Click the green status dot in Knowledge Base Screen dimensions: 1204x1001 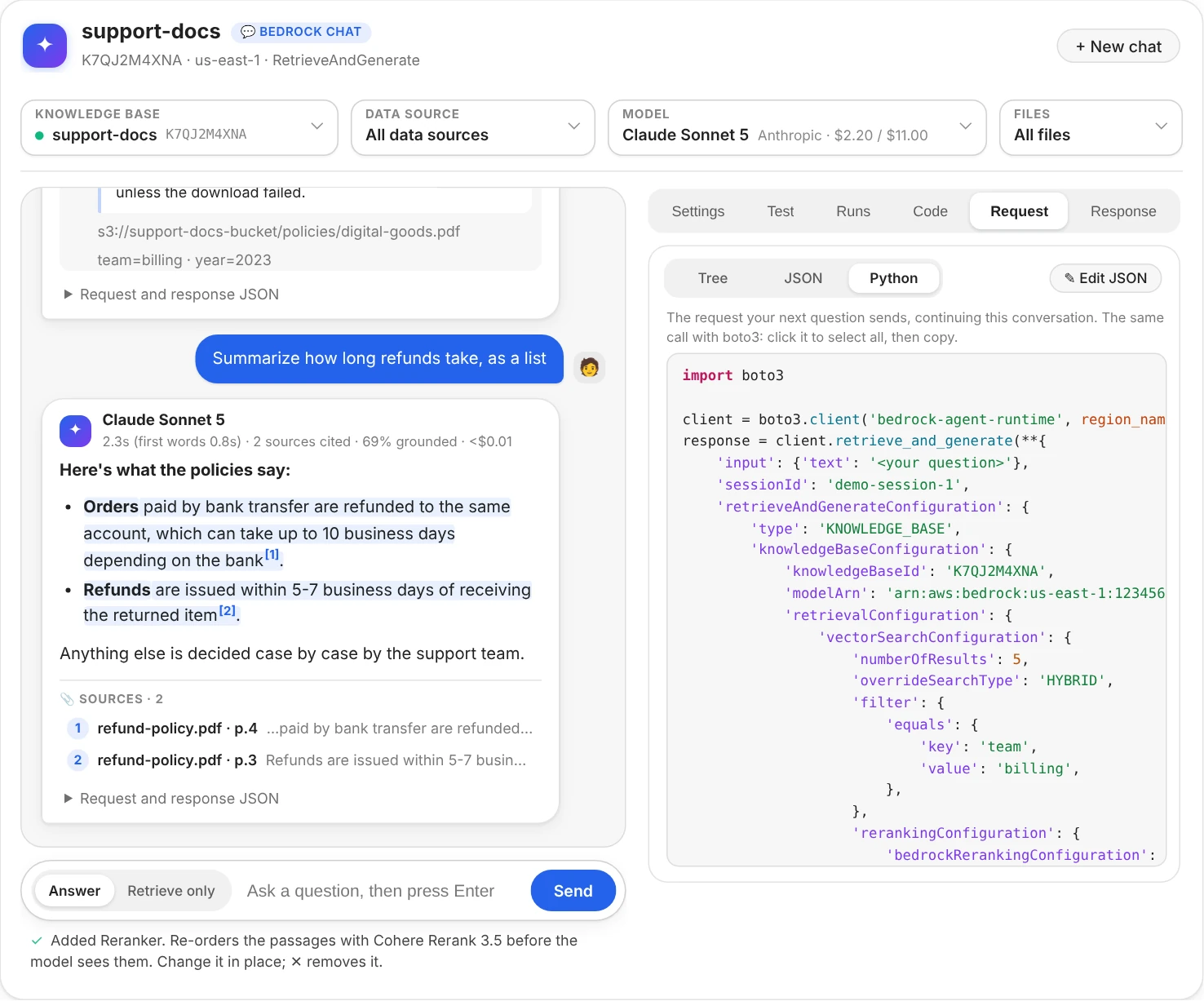(x=39, y=135)
